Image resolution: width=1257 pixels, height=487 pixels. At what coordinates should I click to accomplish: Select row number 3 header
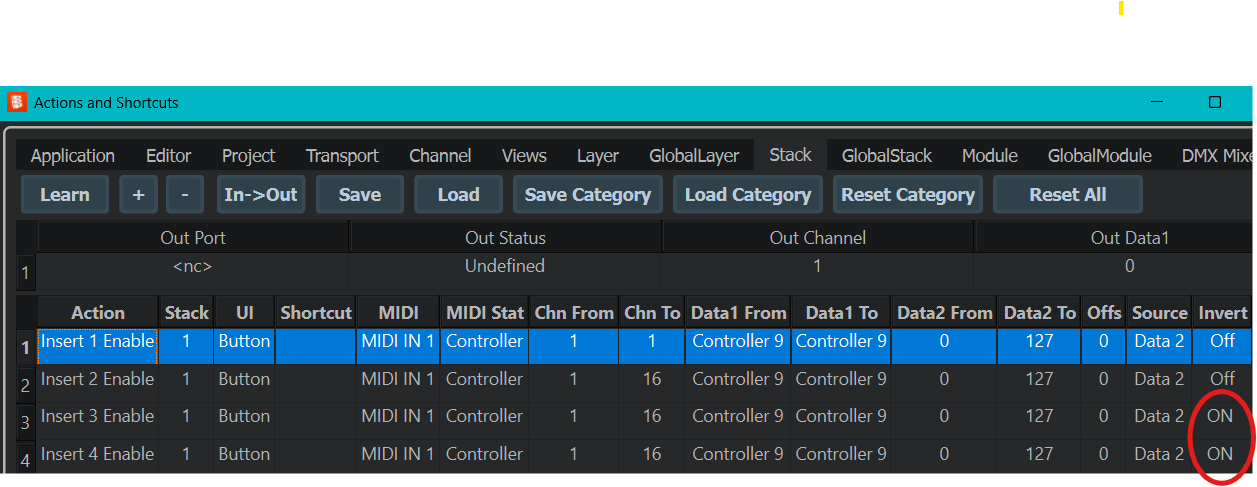click(26, 421)
